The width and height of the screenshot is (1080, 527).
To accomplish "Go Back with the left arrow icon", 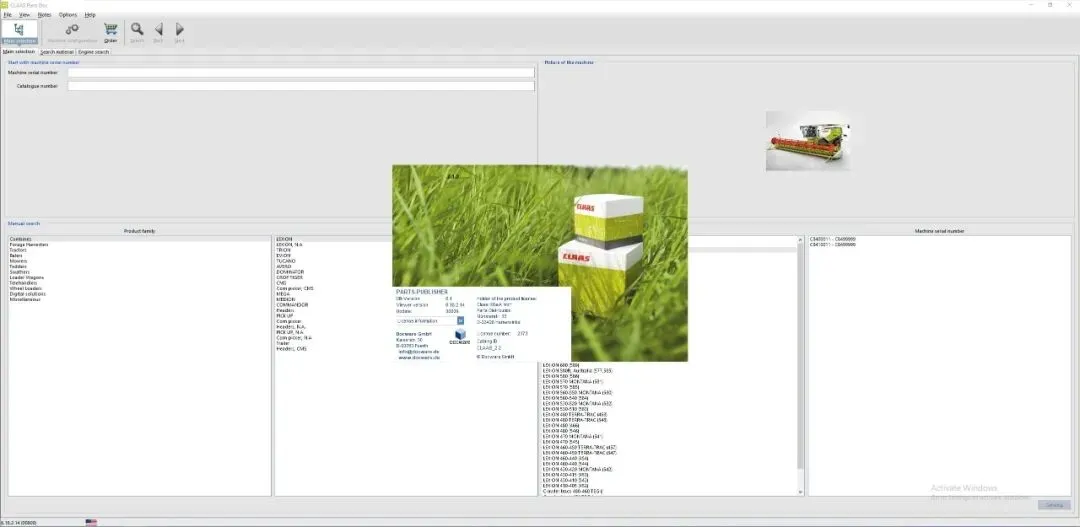I will (158, 32).
